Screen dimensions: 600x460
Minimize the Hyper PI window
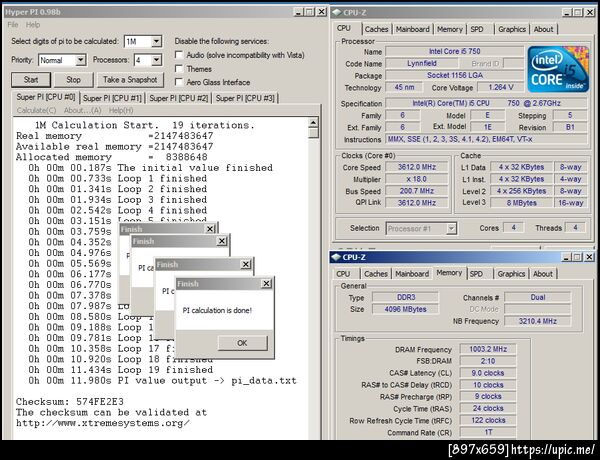(x=299, y=12)
